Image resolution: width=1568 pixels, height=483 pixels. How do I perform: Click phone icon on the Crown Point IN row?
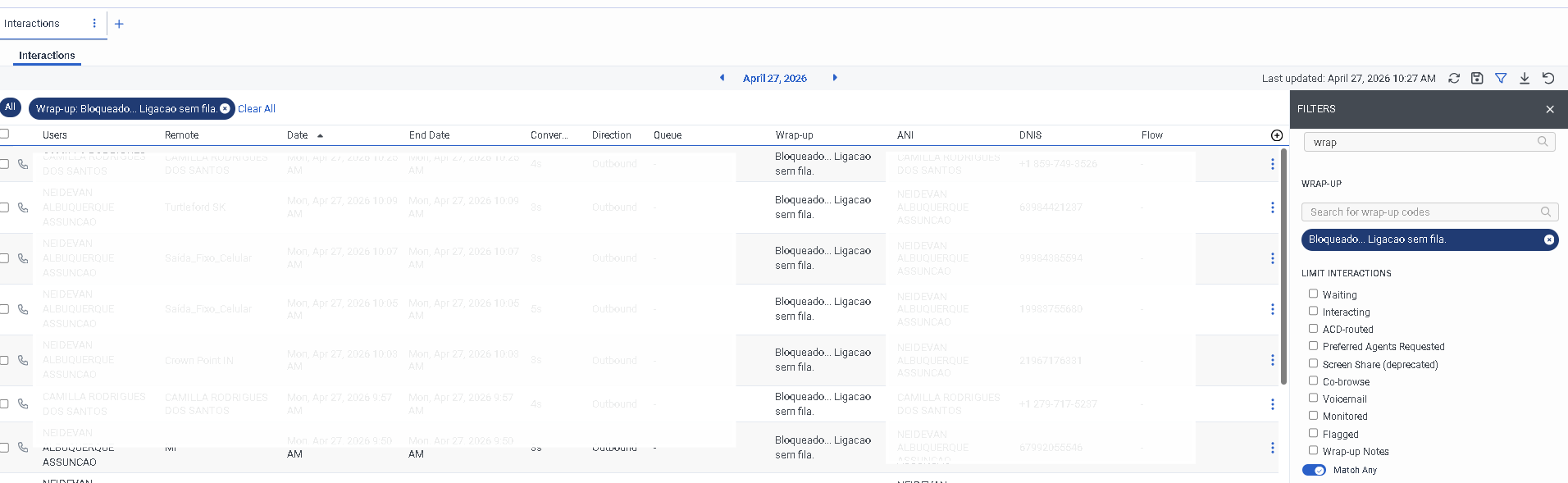click(x=23, y=360)
